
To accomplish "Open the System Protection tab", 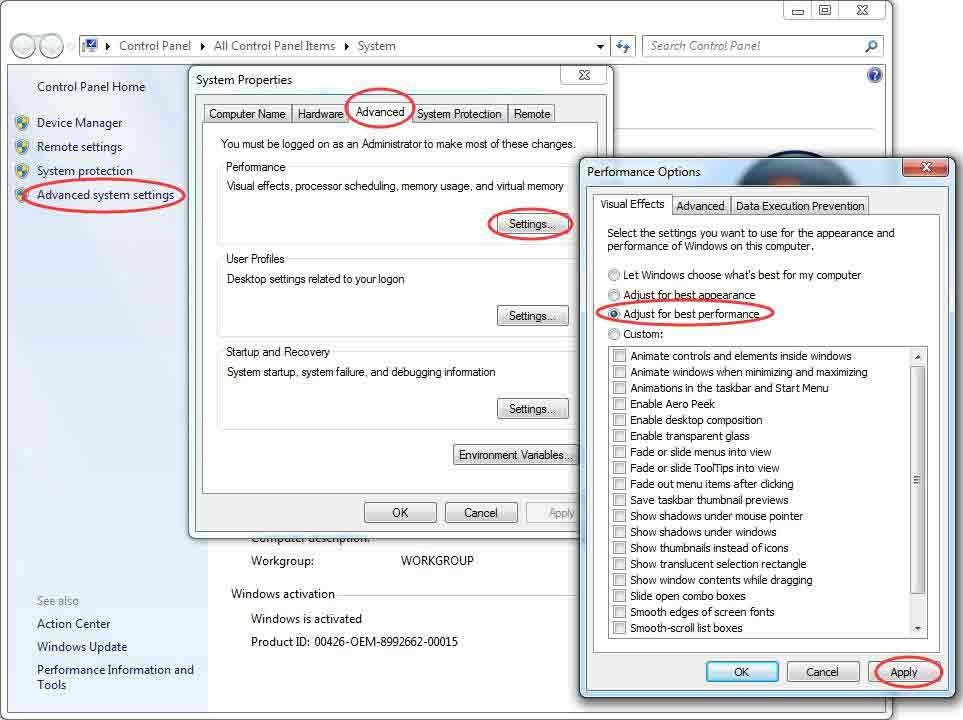I will [459, 114].
